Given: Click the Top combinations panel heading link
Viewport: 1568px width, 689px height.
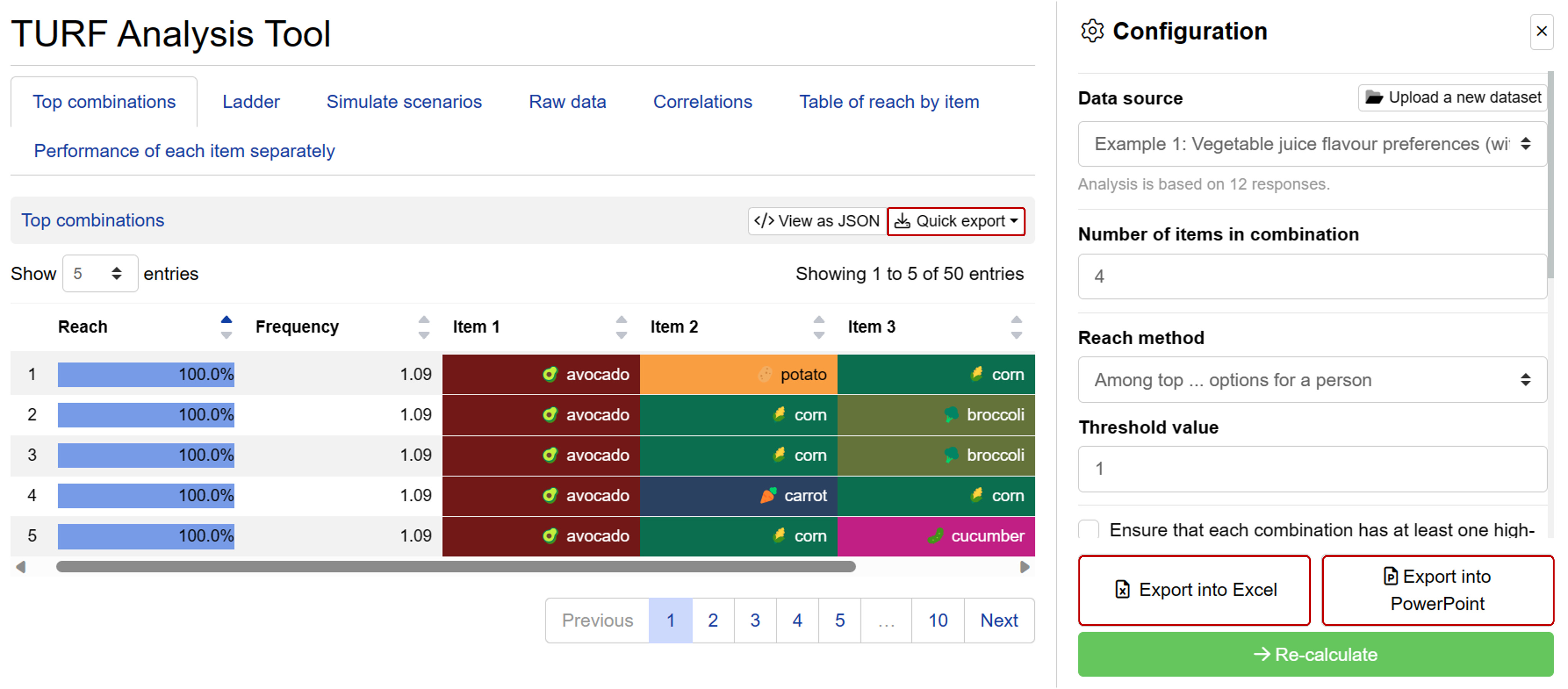Looking at the screenshot, I should click(93, 220).
